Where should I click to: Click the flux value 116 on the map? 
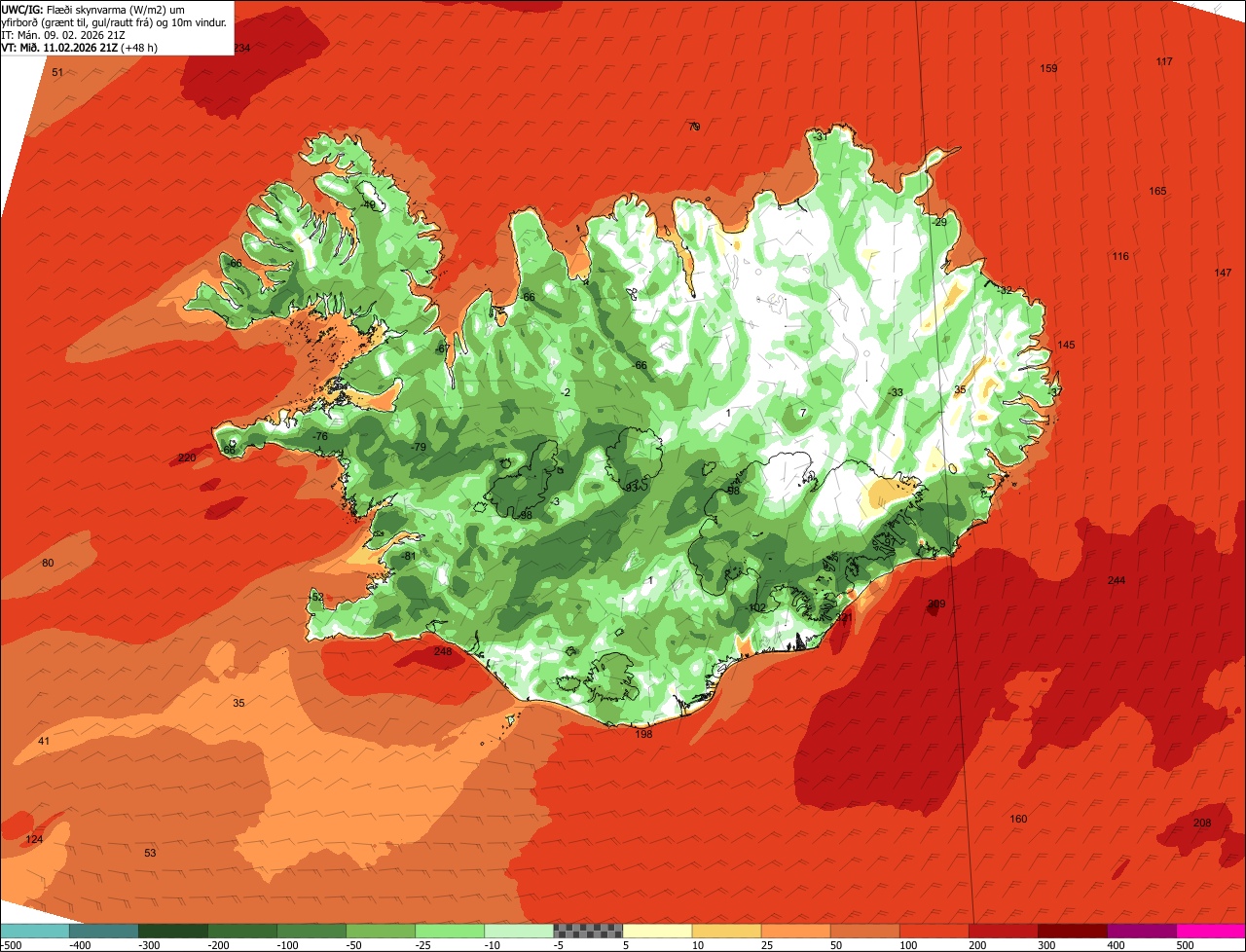(1120, 256)
